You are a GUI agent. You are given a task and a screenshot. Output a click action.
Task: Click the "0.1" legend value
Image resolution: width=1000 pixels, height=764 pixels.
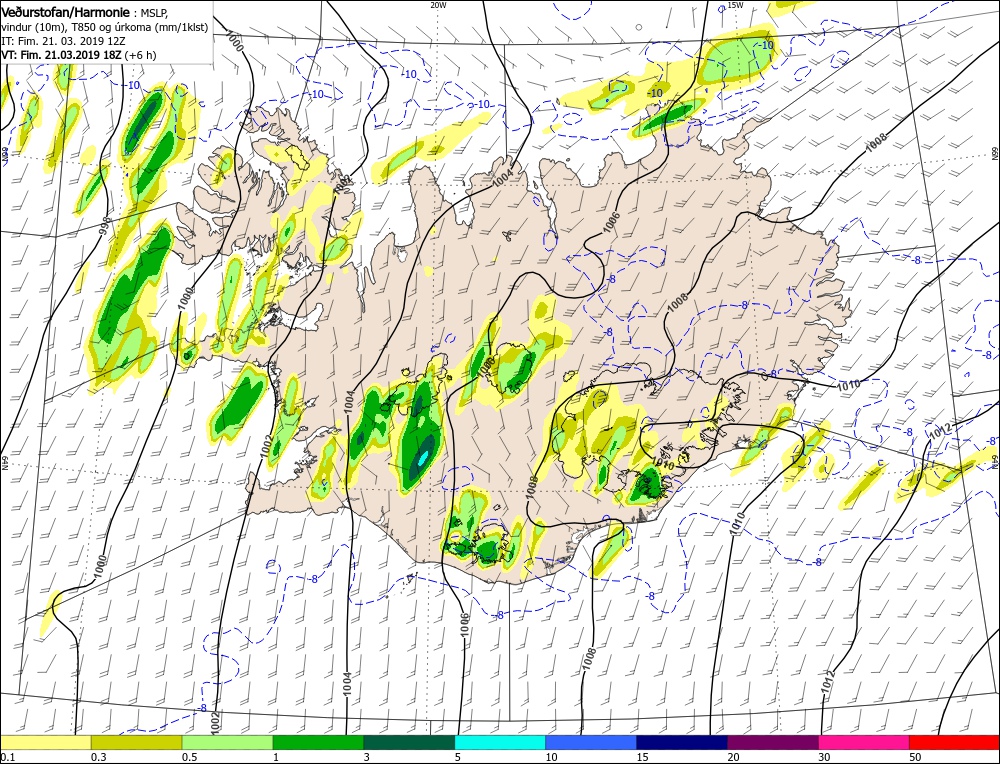click(6, 756)
